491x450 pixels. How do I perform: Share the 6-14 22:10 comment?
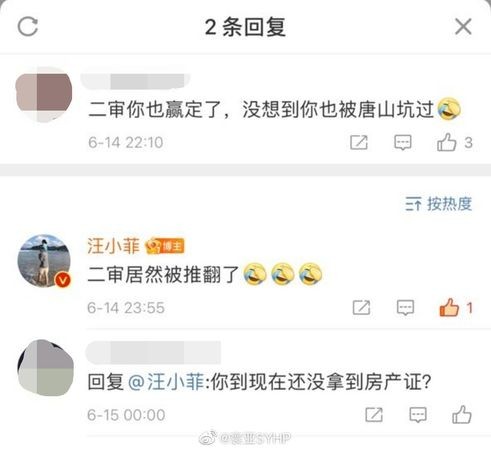(359, 143)
